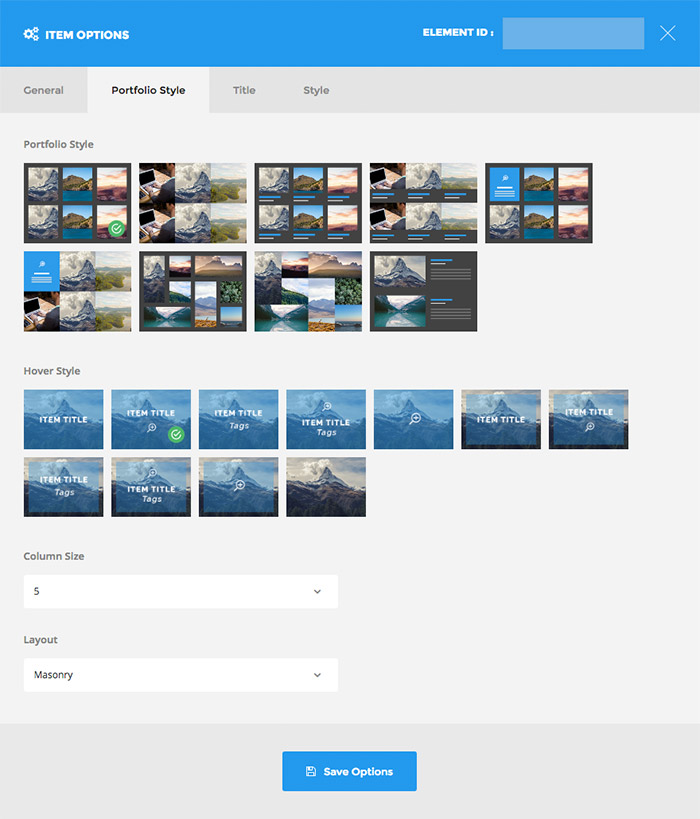Select the plain hover style without overlay text
This screenshot has height=819, width=700.
tap(325, 487)
